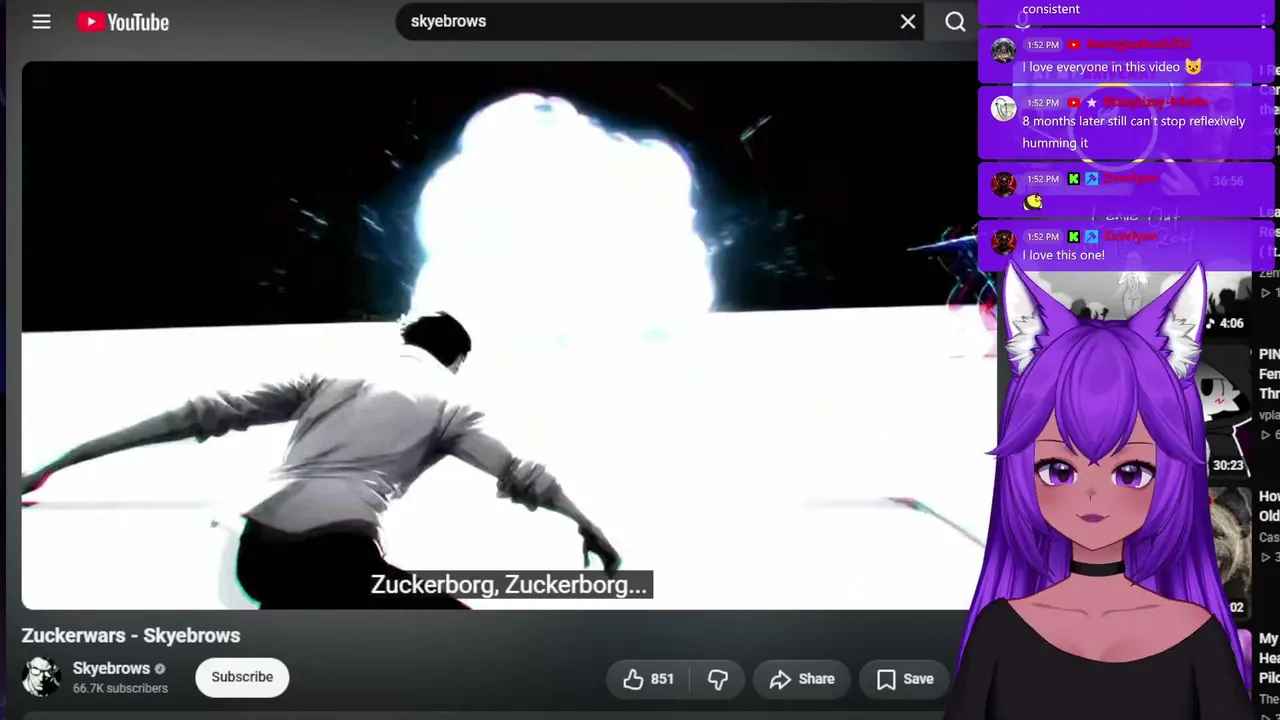Clear the search box with the X
1280x720 pixels.
tap(908, 21)
